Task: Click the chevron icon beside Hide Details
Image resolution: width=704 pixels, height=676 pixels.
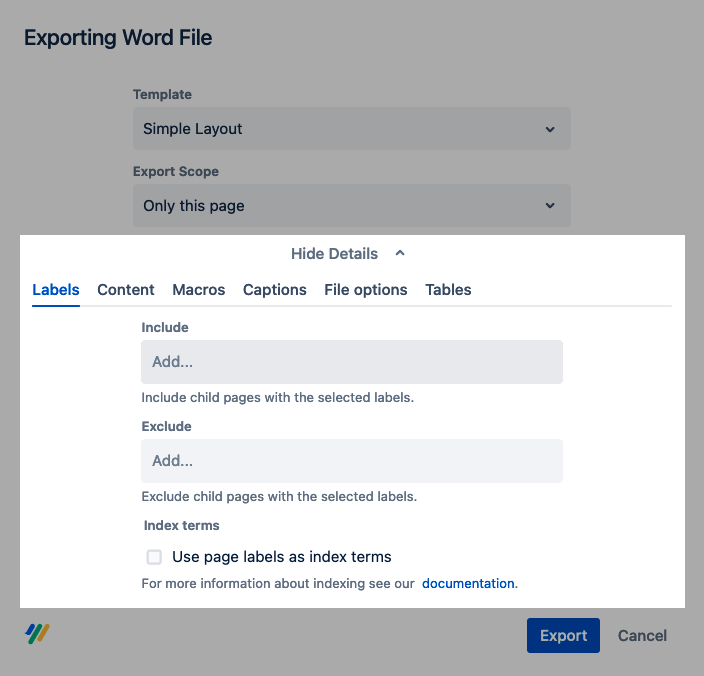Action: pos(400,254)
